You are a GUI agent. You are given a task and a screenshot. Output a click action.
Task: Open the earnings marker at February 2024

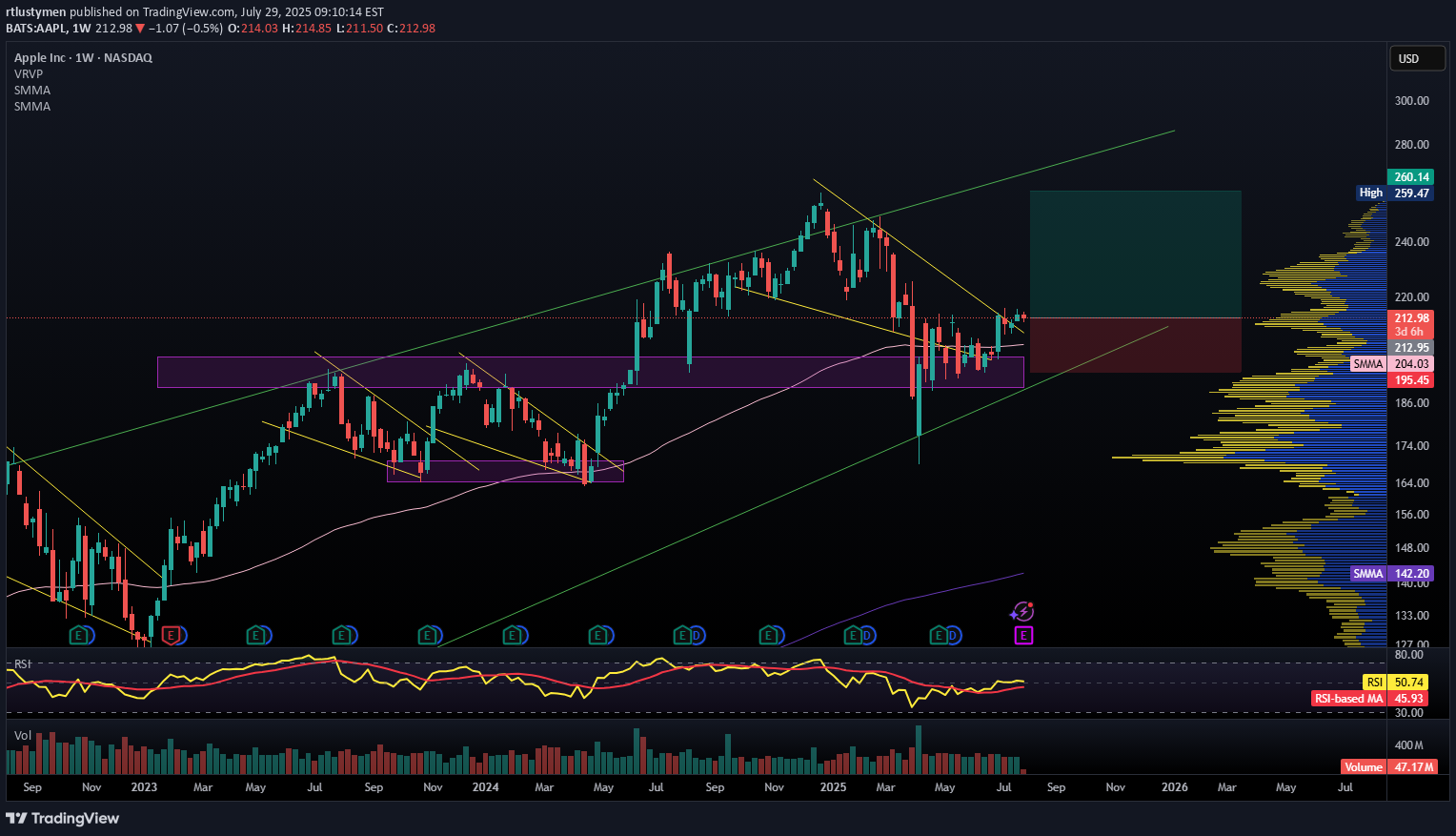click(x=512, y=635)
